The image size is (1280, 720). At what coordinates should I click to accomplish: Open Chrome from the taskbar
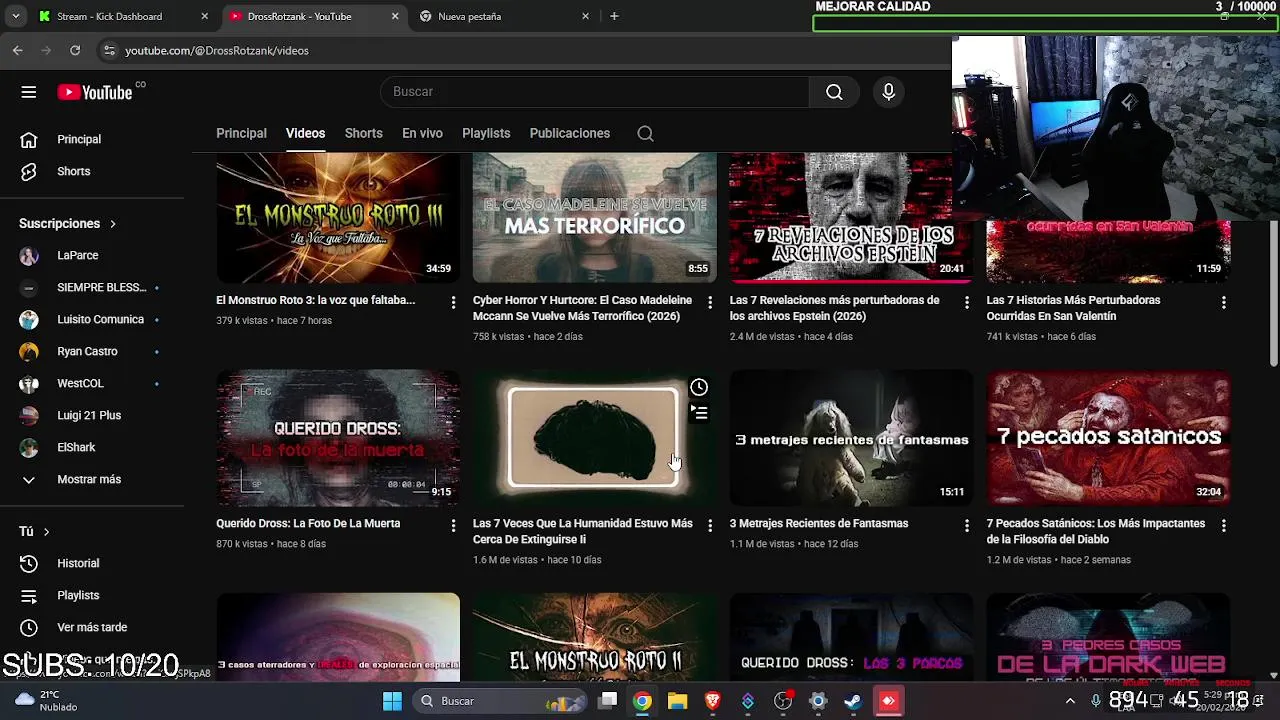pos(642,701)
